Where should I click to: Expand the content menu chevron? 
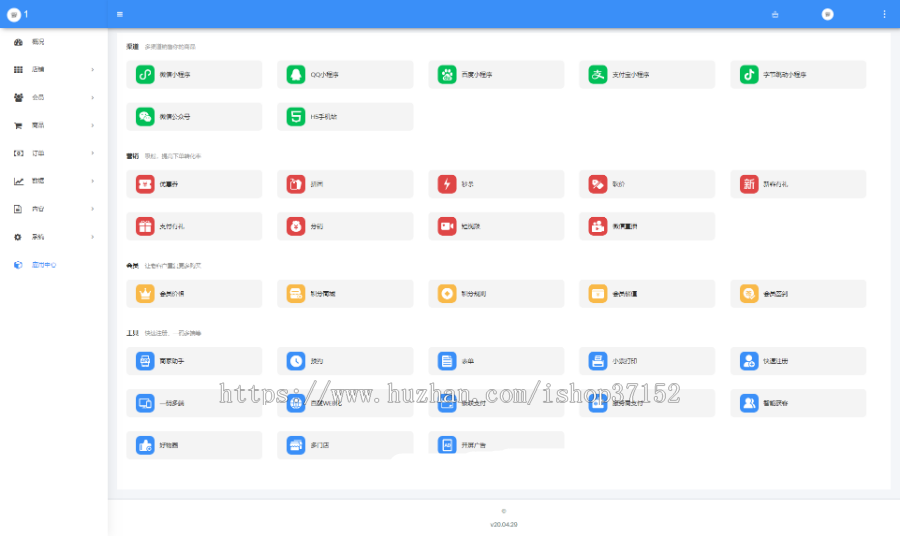[92, 209]
